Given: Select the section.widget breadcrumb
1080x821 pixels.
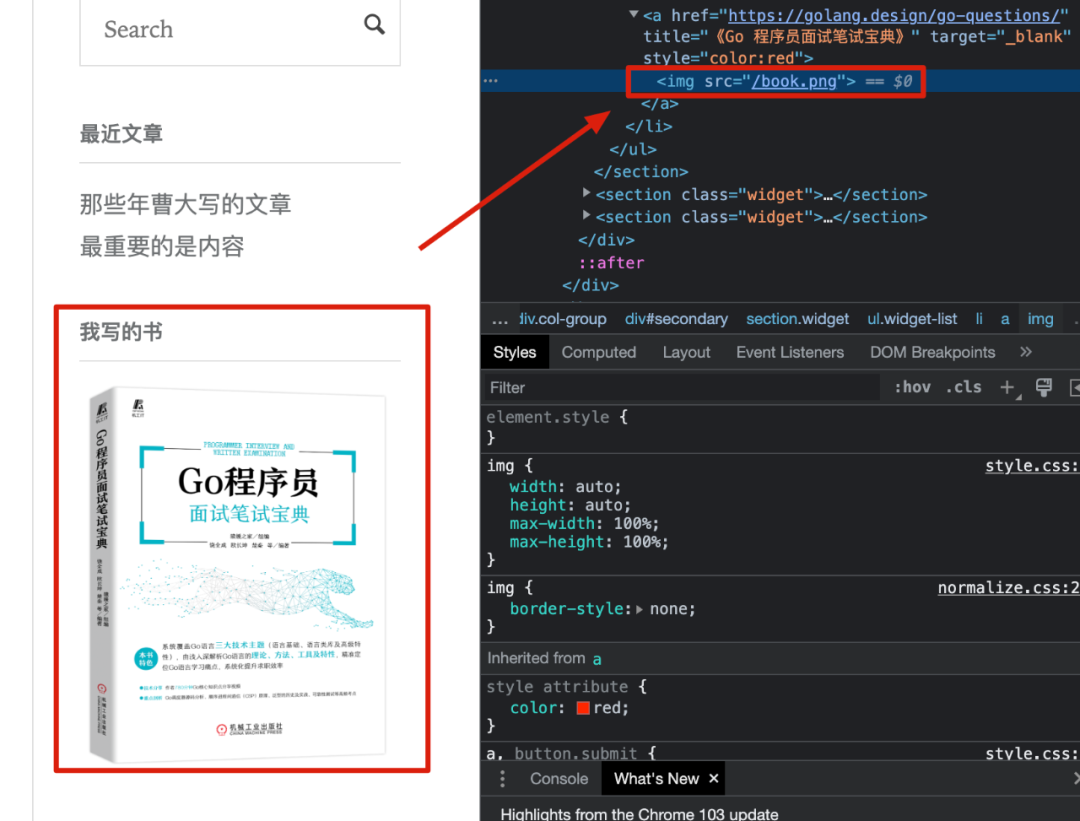Looking at the screenshot, I should (x=797, y=319).
